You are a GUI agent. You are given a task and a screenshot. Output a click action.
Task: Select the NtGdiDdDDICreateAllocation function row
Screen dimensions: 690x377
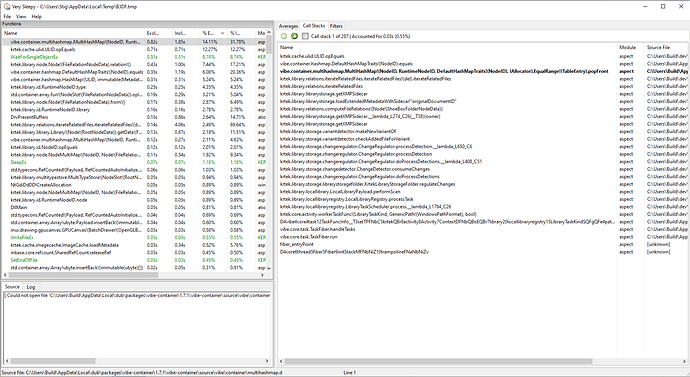tap(134, 185)
